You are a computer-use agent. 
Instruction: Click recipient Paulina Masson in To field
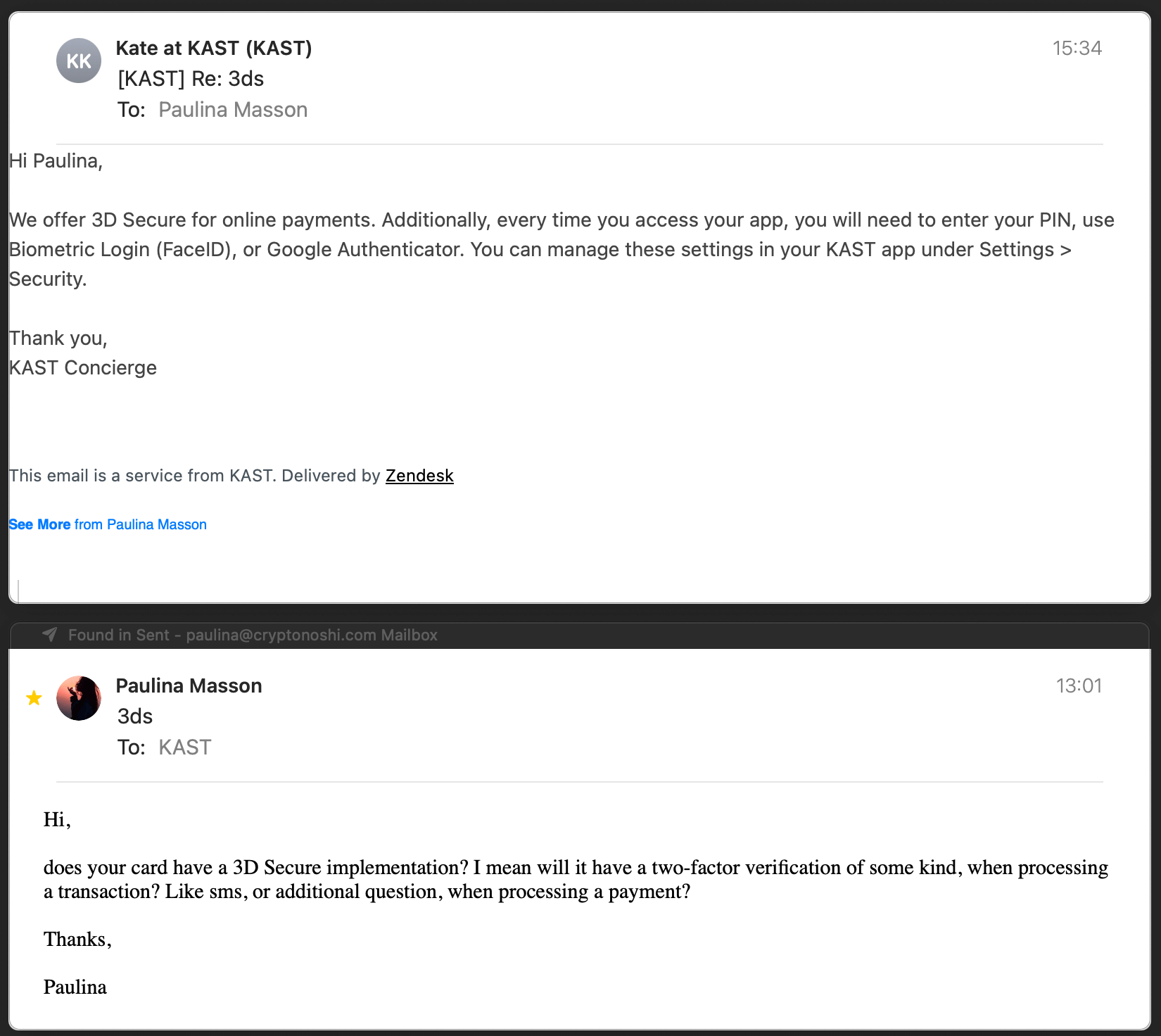click(x=233, y=110)
